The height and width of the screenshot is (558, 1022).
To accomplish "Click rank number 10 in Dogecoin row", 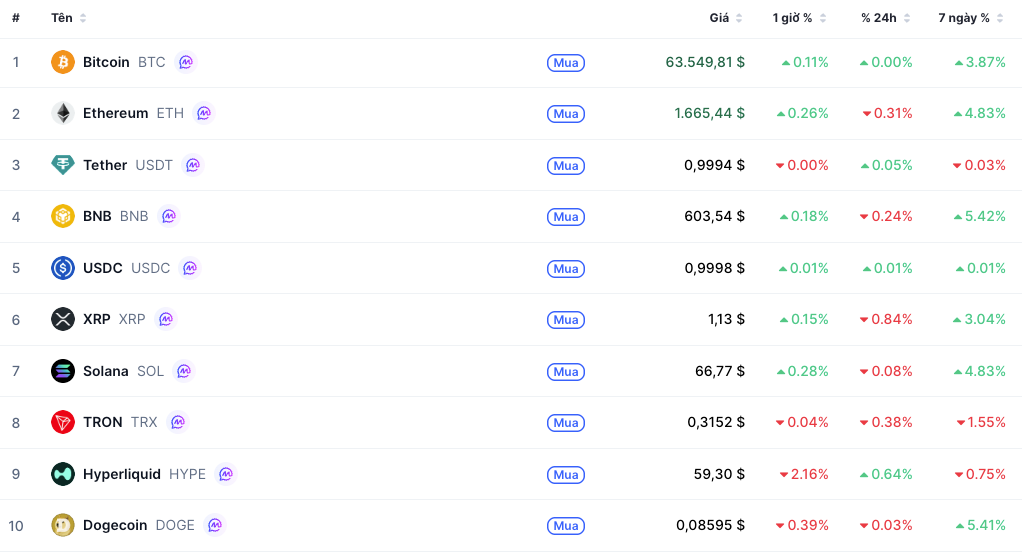I will tap(16, 526).
